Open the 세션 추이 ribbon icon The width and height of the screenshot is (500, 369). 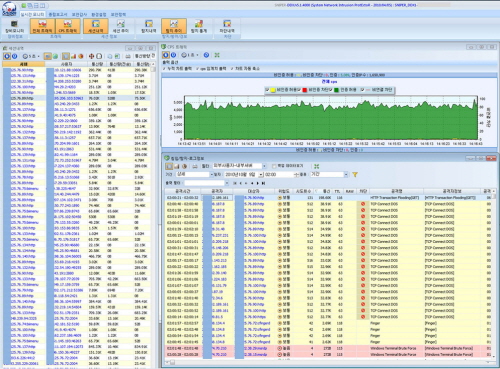[121, 27]
